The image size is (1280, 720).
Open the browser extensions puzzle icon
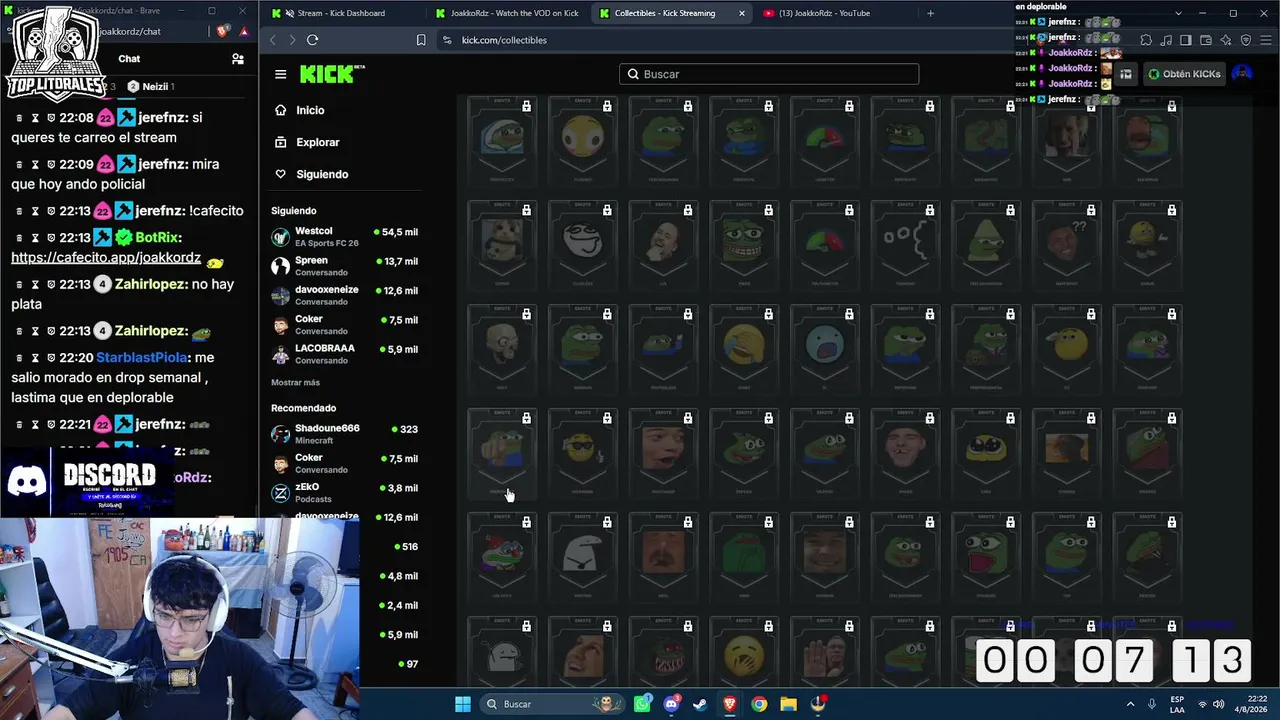(x=1146, y=40)
